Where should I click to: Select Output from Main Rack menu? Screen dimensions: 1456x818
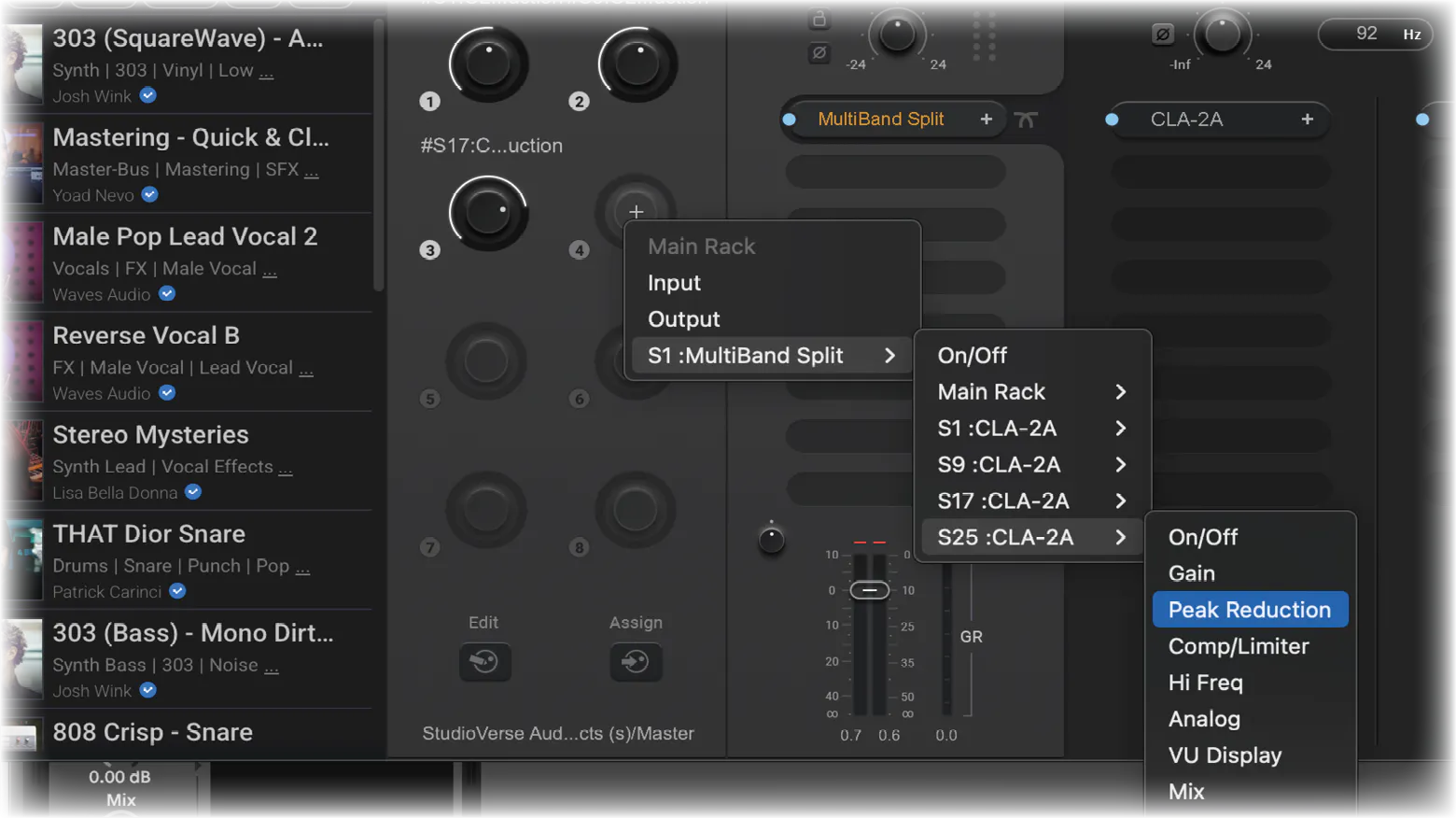[x=684, y=319]
